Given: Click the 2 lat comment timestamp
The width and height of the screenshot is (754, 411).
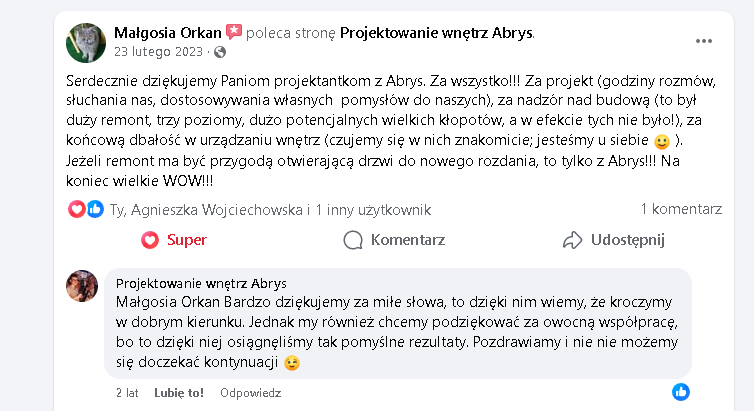Looking at the screenshot, I should 126,393.
